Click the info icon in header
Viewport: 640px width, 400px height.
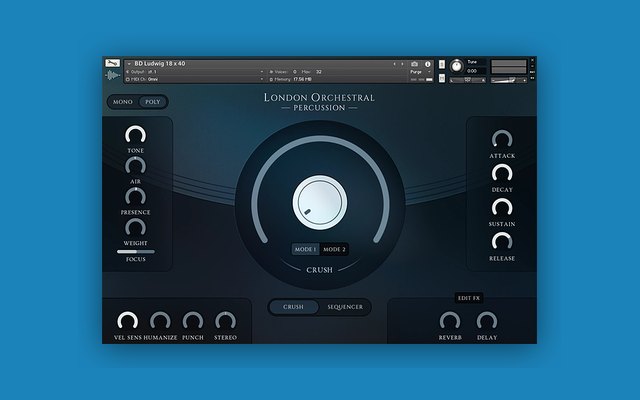tap(427, 64)
